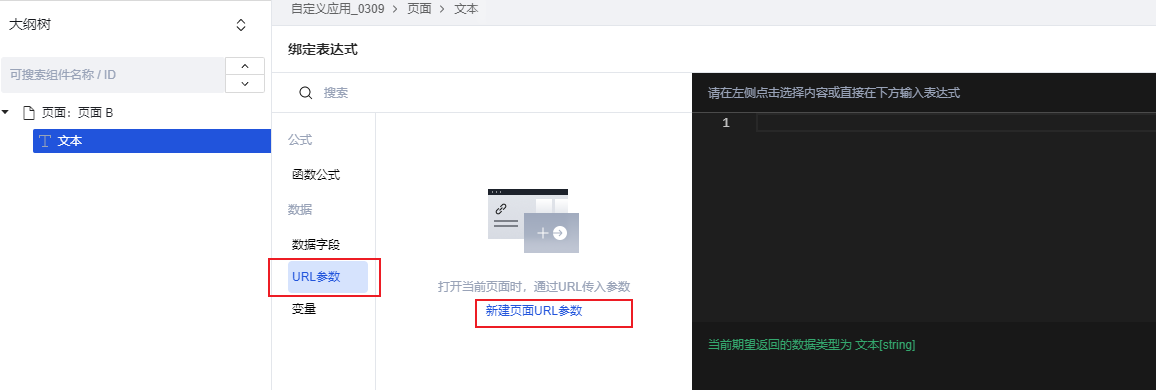Click the 数据 section heading

coord(300,210)
